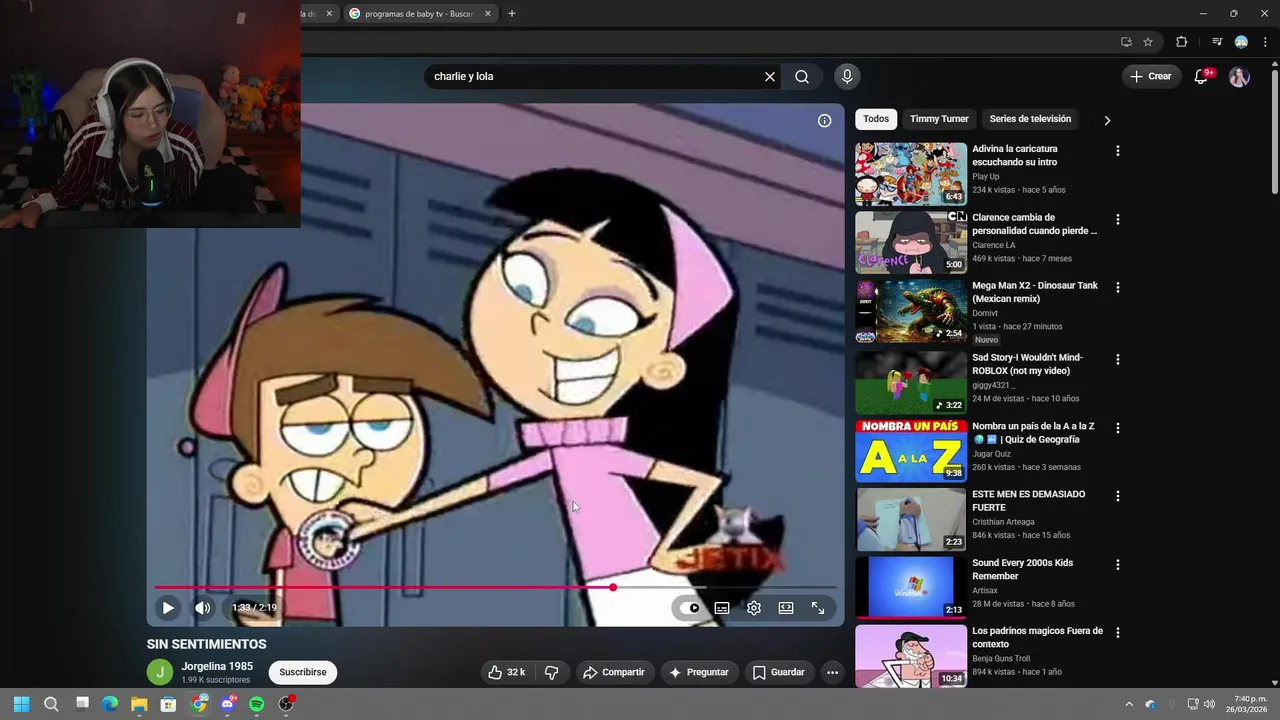Open 'Sad Story-I Wouldn't Mind' video title
Screen dimensions: 1280x720
tap(1027, 364)
